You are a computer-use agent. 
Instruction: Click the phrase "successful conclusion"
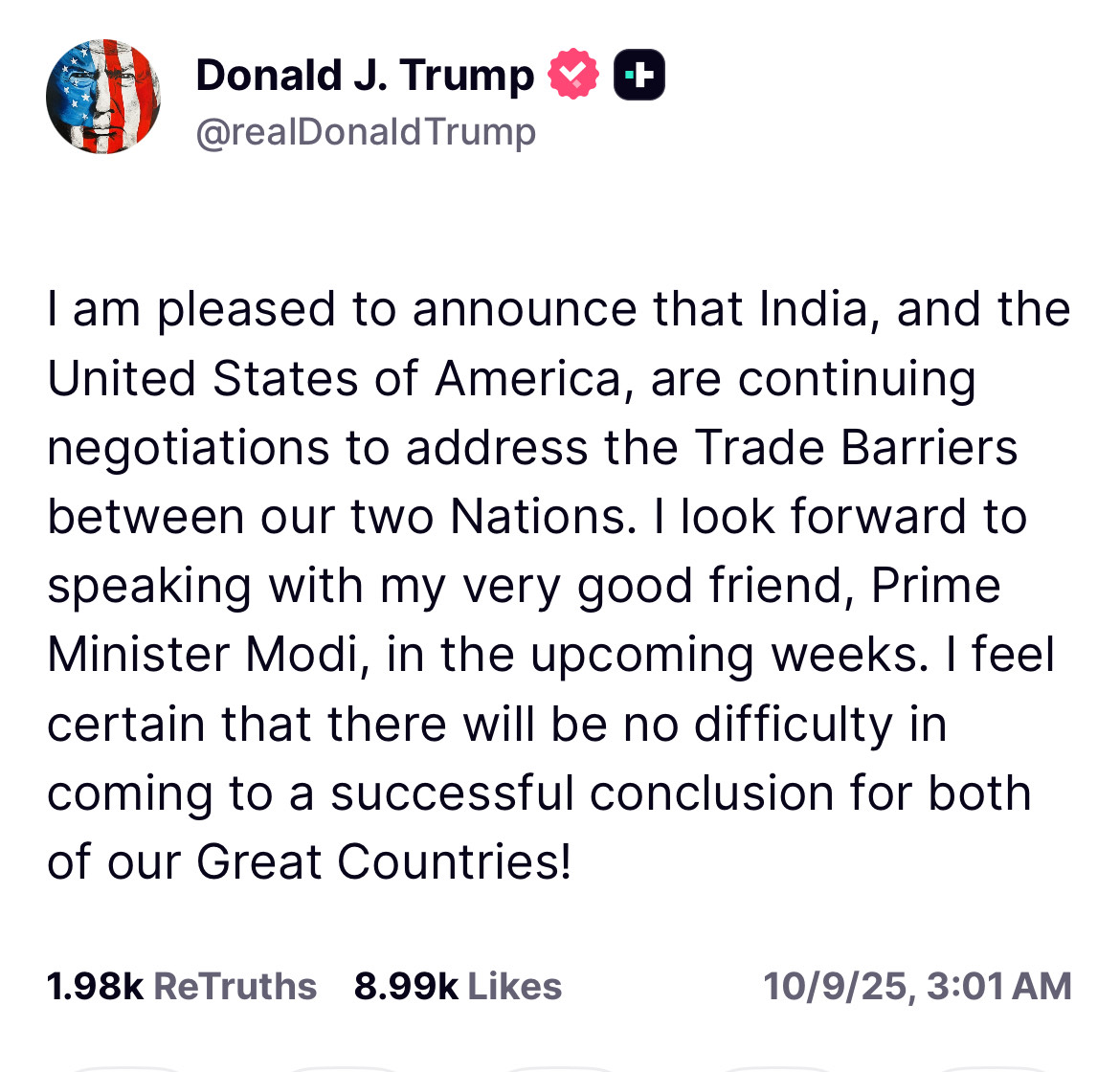click(582, 793)
